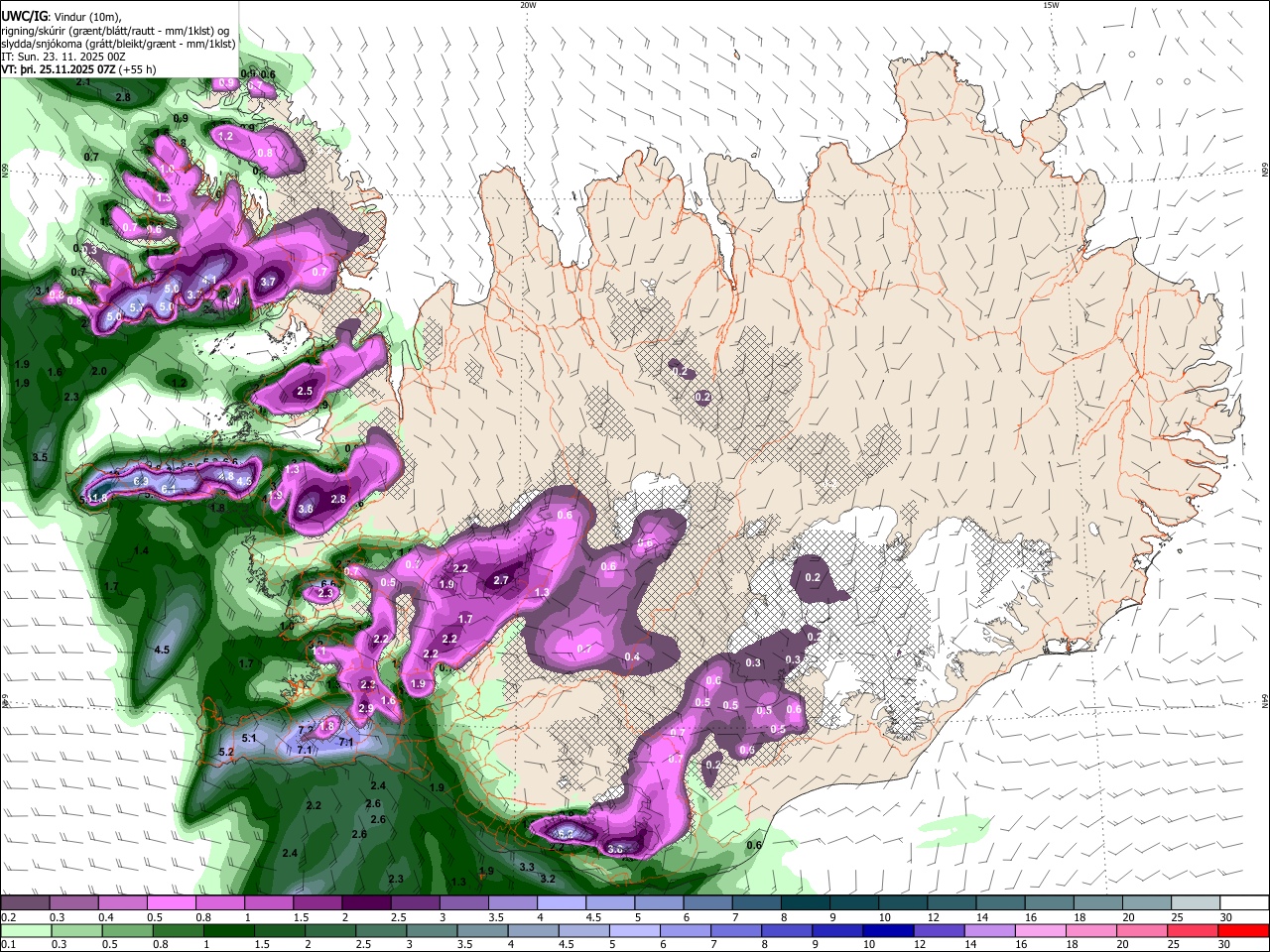Select the map value '3.3' off south coast
The height and width of the screenshot is (952, 1270).
click(x=528, y=867)
